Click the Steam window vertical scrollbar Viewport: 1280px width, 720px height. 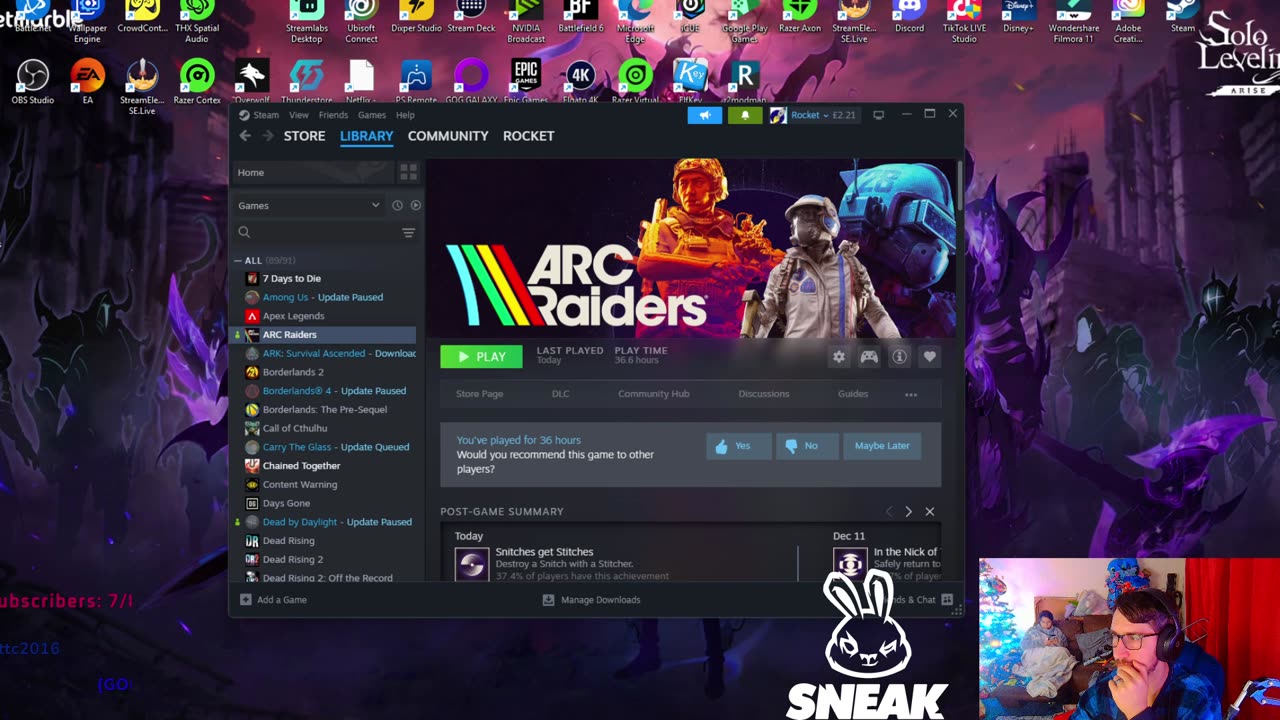[959, 186]
